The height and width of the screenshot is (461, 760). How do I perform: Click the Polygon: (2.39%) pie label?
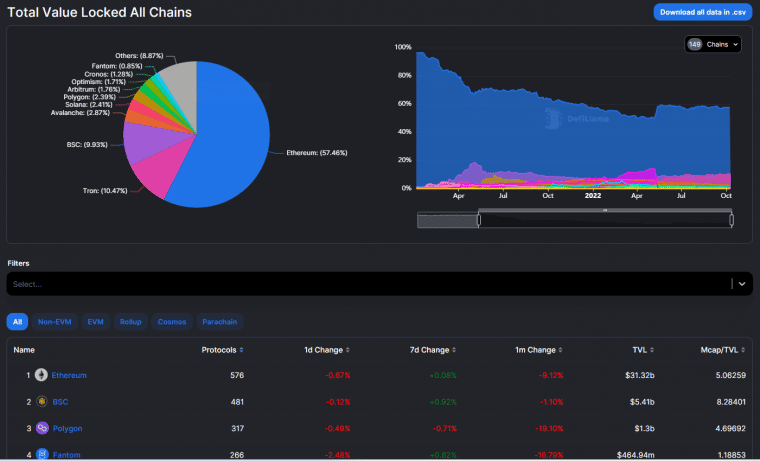click(x=90, y=97)
